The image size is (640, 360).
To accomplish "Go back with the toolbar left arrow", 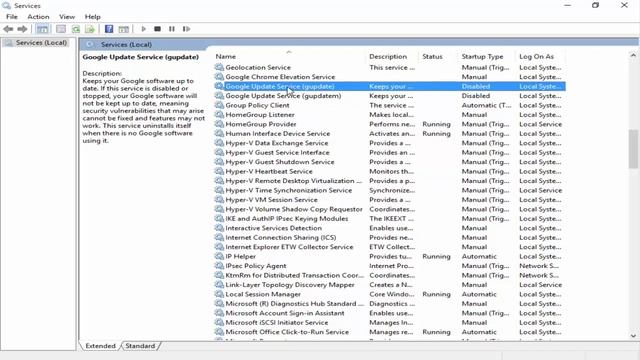I will 8,29.
